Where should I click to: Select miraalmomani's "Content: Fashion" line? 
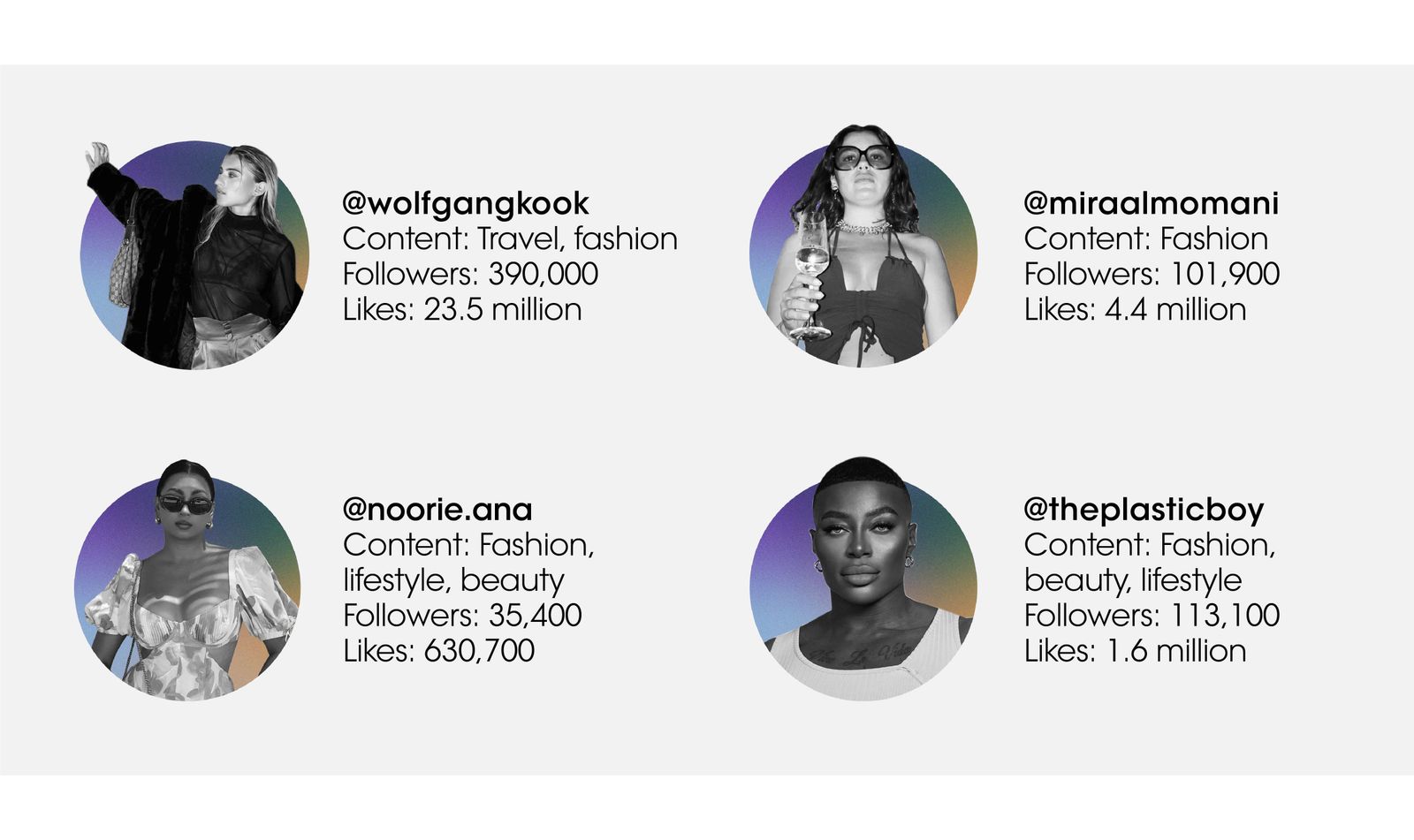click(x=1145, y=239)
